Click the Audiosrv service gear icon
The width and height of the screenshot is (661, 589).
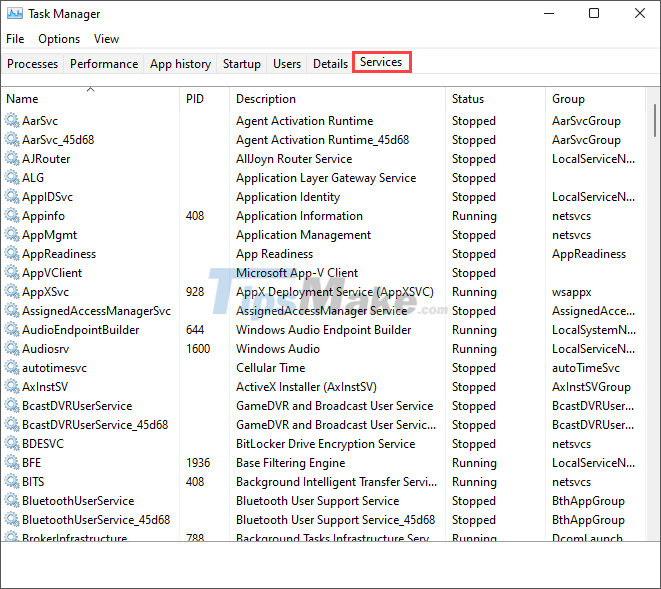click(x=12, y=348)
